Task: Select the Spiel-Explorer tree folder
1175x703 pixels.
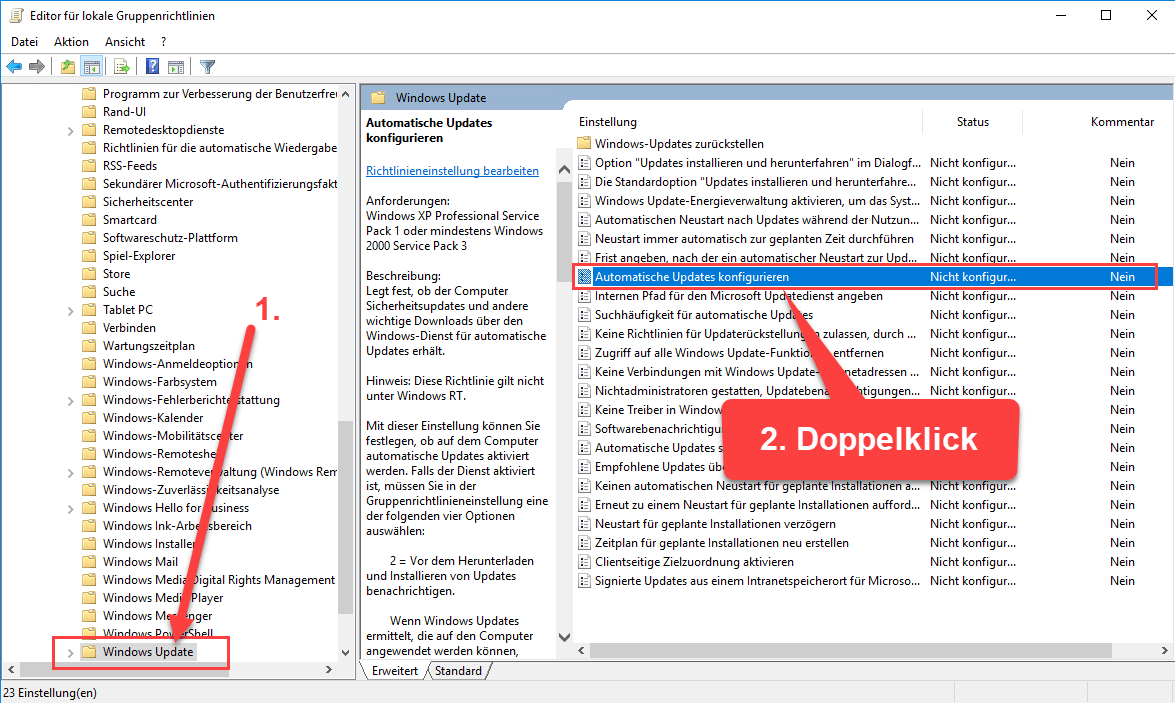Action: point(139,256)
